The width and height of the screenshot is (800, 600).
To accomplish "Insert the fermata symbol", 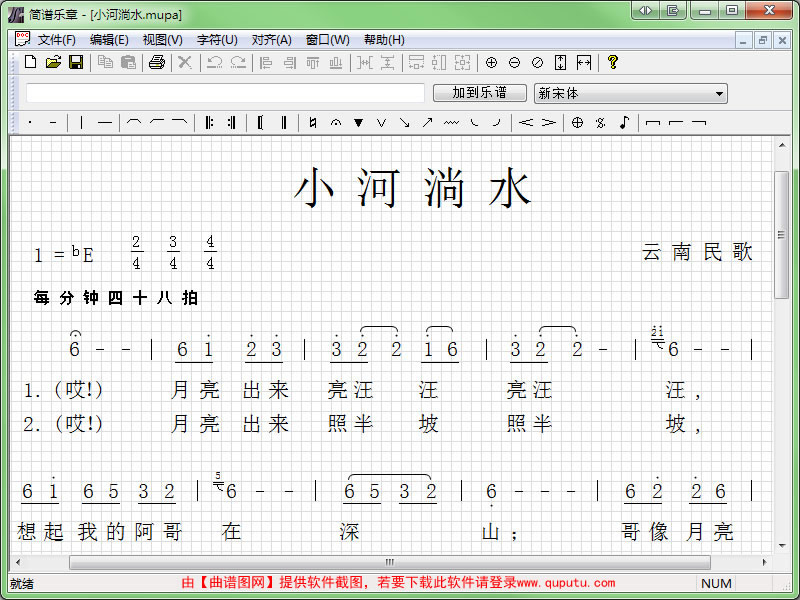I will coord(336,122).
